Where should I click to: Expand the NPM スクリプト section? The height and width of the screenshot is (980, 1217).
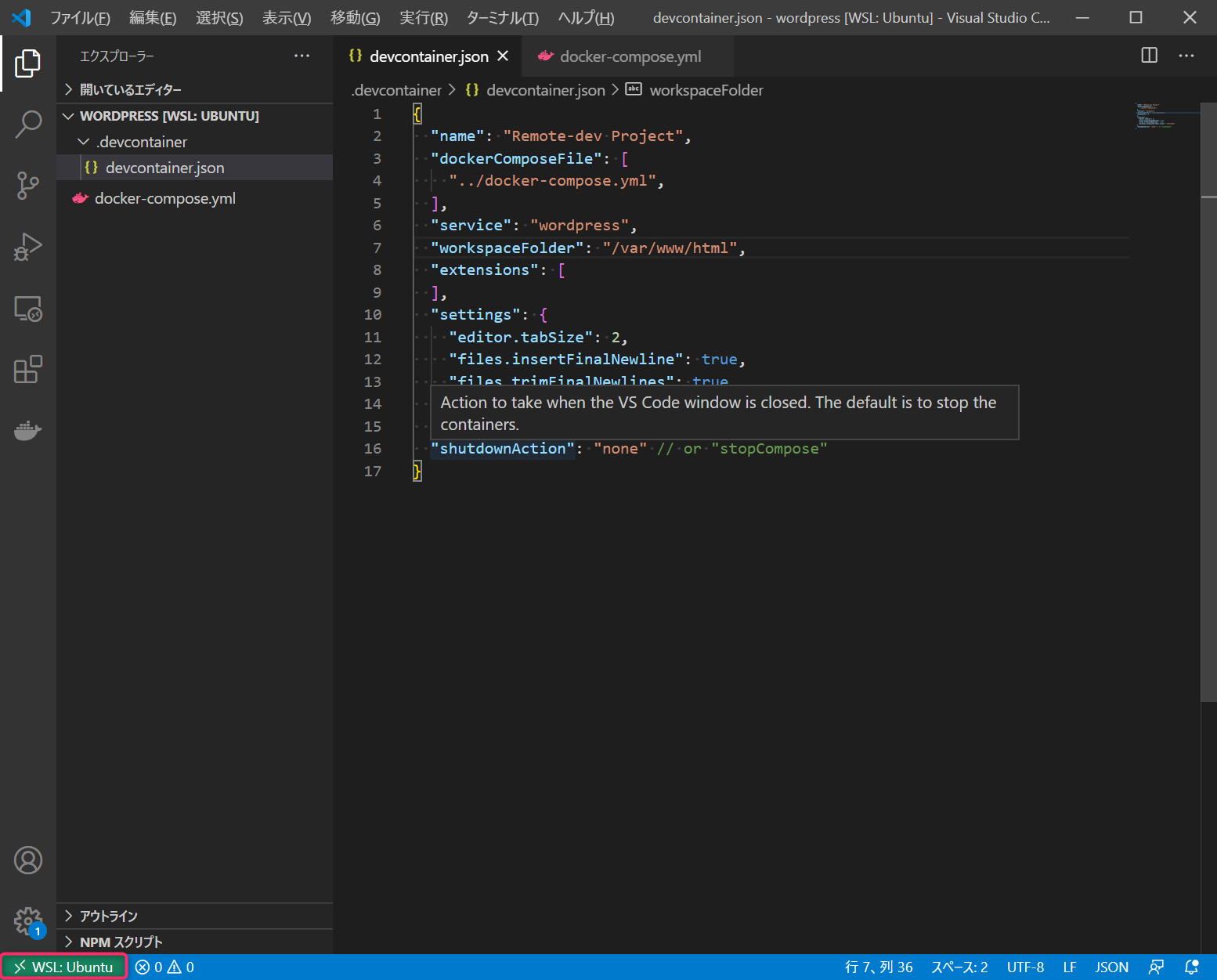click(195, 942)
